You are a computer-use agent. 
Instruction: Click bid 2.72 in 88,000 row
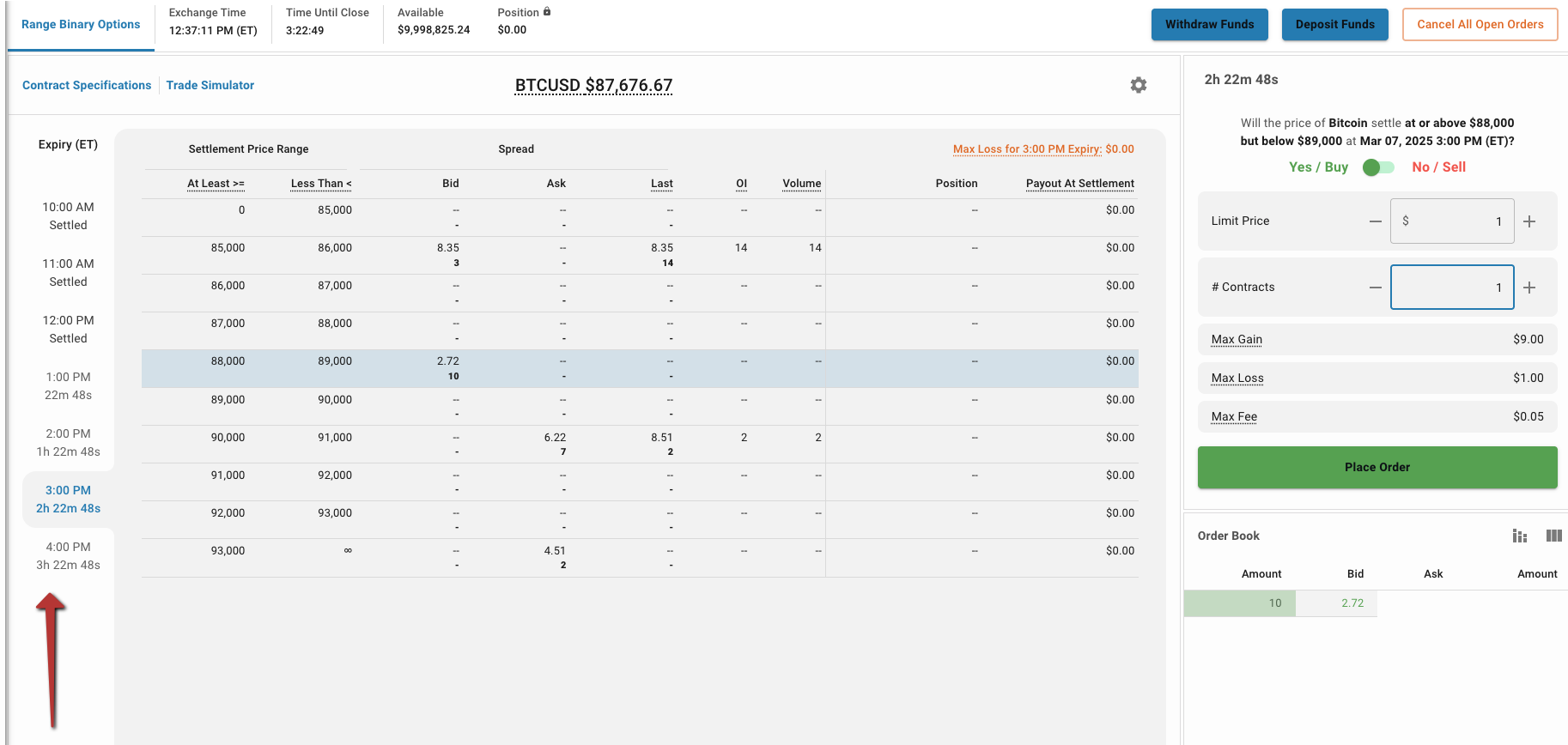448,361
